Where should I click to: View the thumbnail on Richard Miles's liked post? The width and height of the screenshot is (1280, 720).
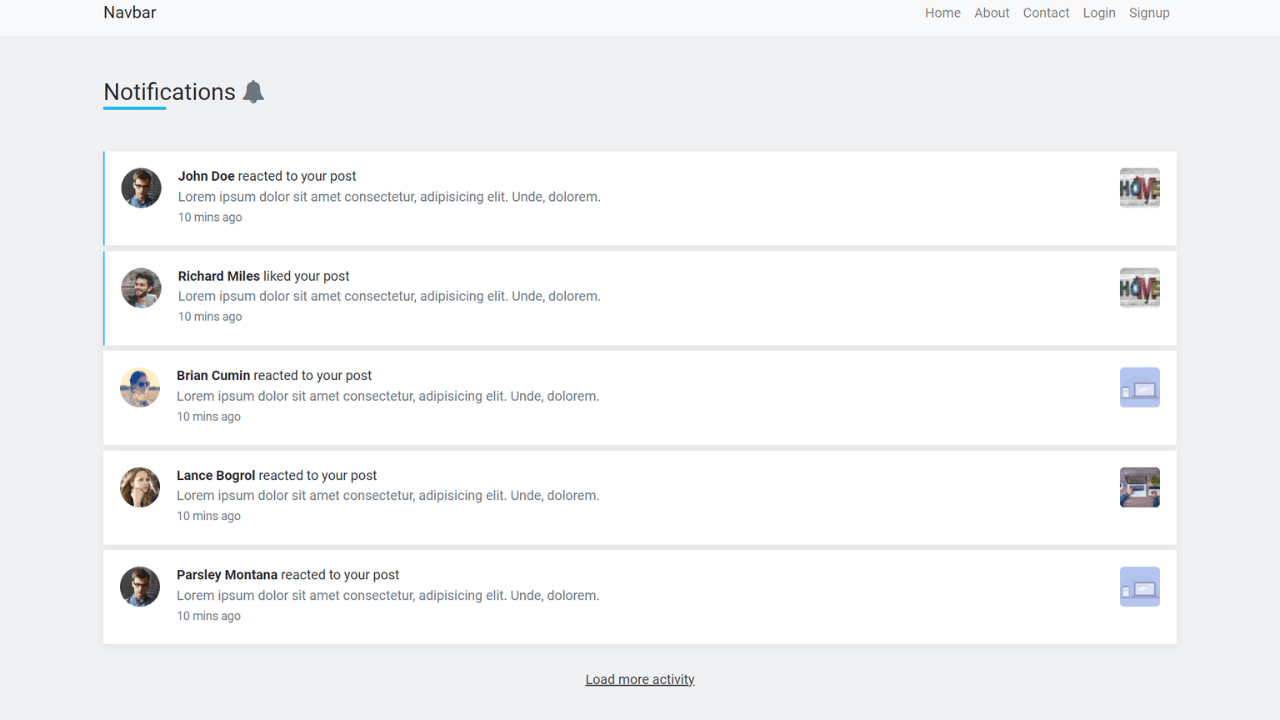coord(1139,287)
